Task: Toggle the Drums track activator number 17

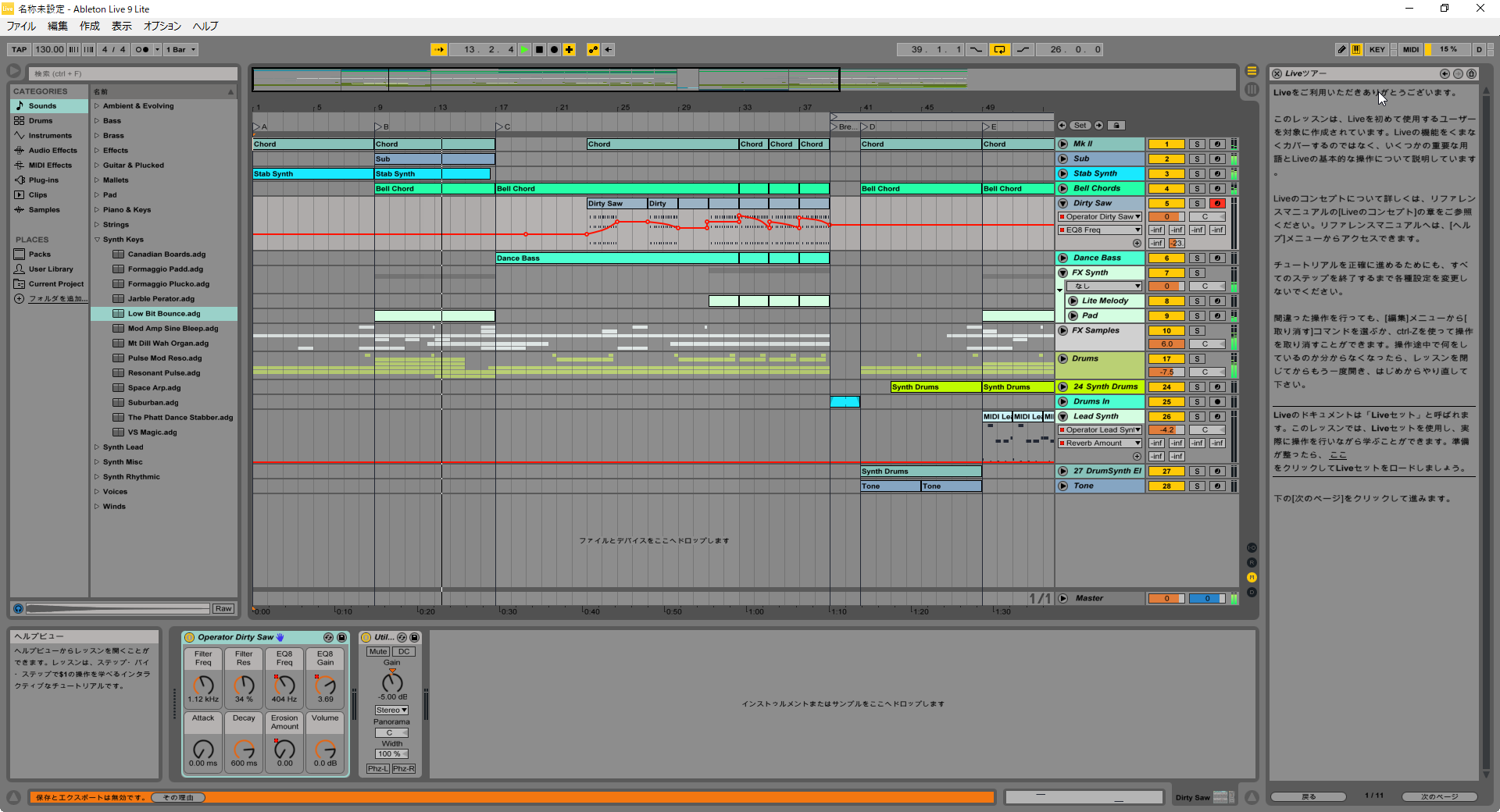Action: (x=1166, y=358)
